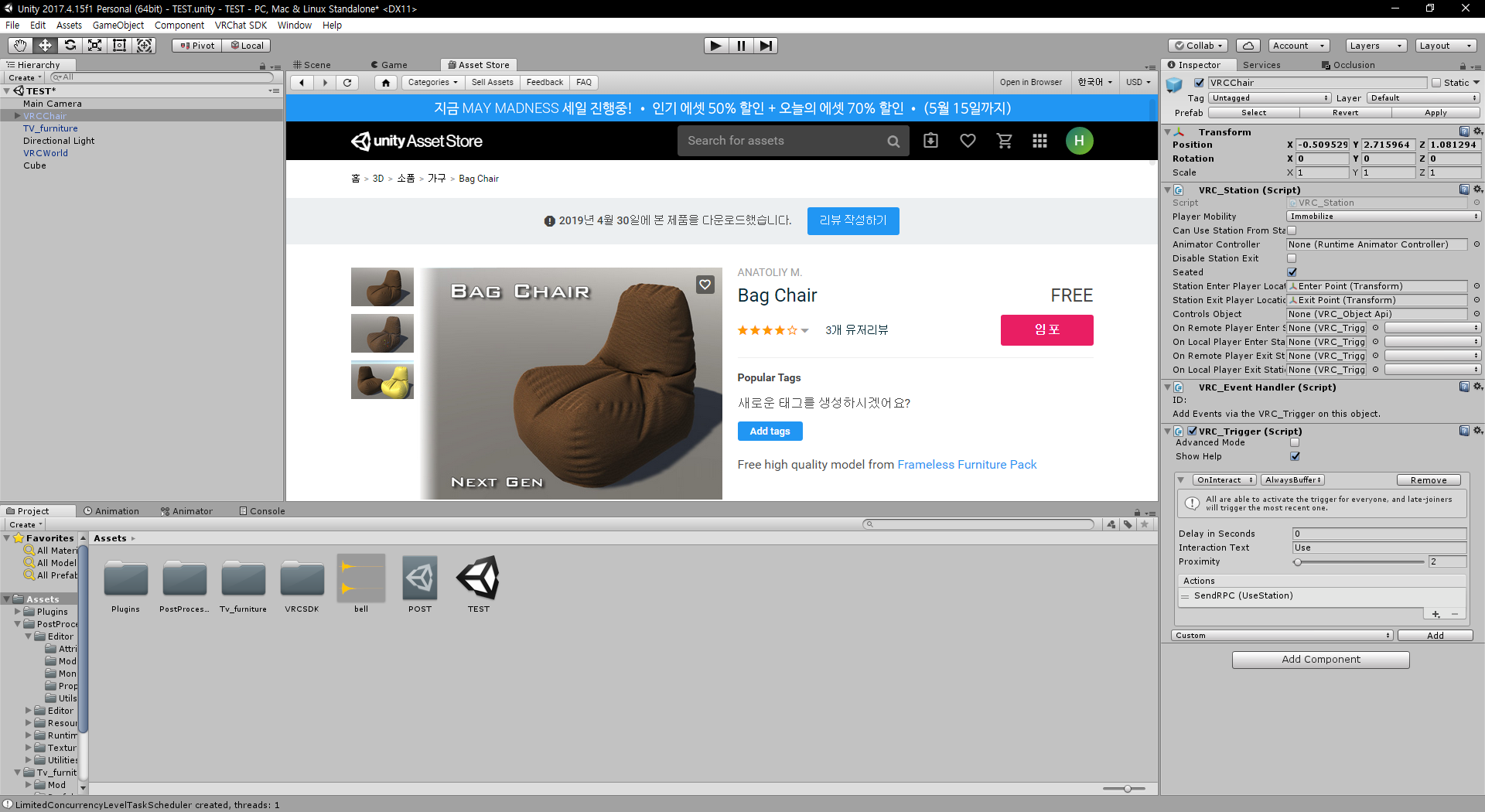Select the two-chairs thumbnail

pos(382,380)
